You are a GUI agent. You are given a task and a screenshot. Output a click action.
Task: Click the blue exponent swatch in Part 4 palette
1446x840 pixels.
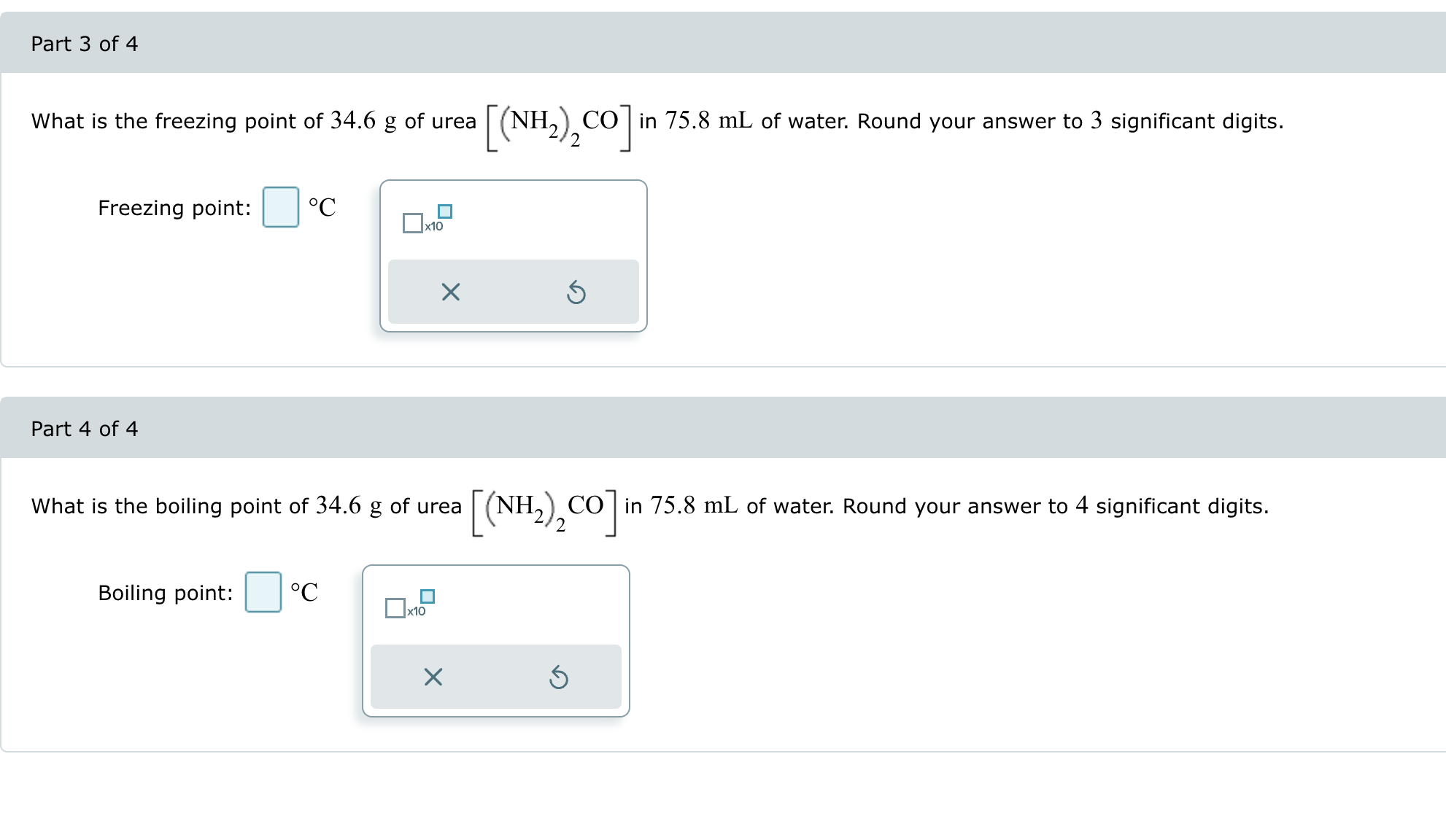coord(428,596)
